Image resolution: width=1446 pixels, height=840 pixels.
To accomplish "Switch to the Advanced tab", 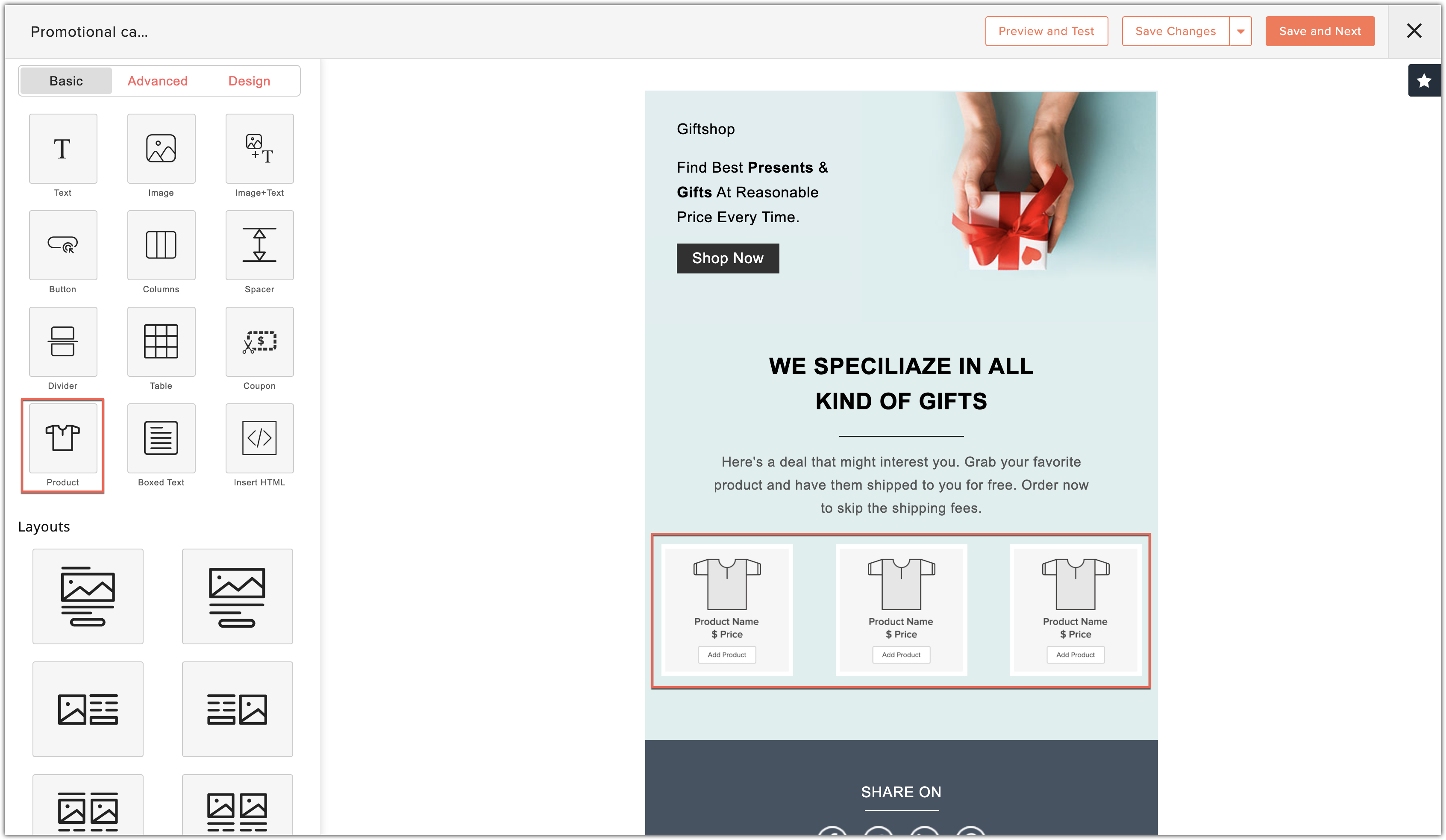I will pos(157,81).
